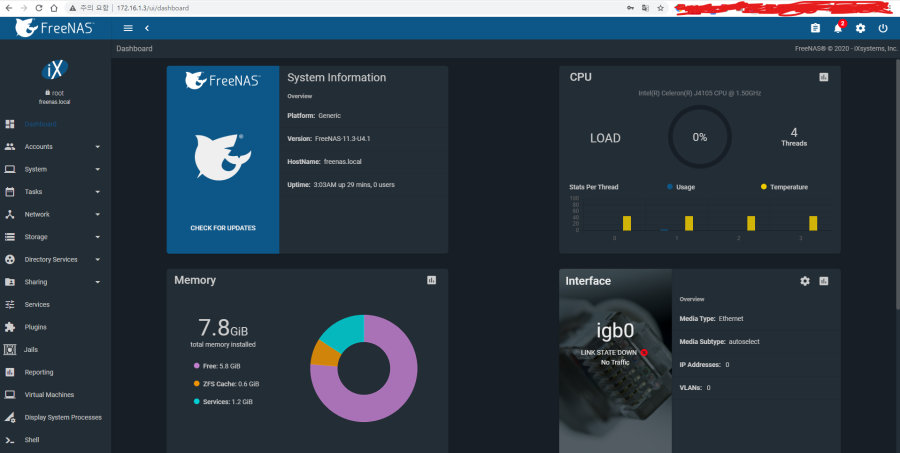The image size is (900, 453).
Task: Open the alerts bell notification icon
Action: tap(838, 28)
